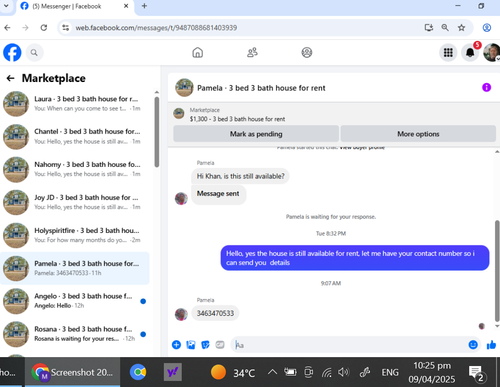500x387 pixels.
Task: Open the Facebook home logo
Action: [12, 53]
